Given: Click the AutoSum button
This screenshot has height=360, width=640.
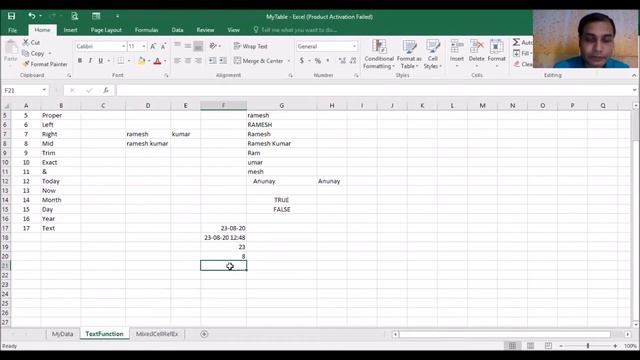Looking at the screenshot, I should (x=522, y=42).
